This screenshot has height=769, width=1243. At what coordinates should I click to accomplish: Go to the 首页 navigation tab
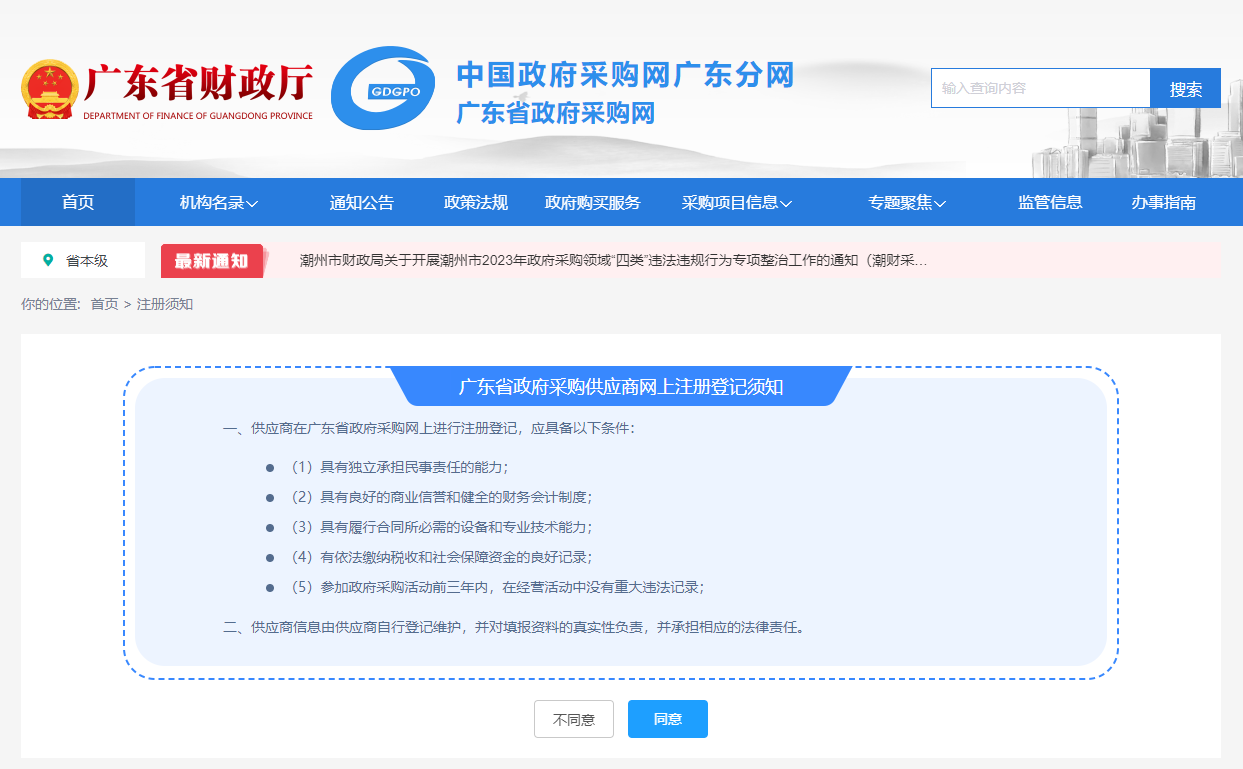coord(78,203)
